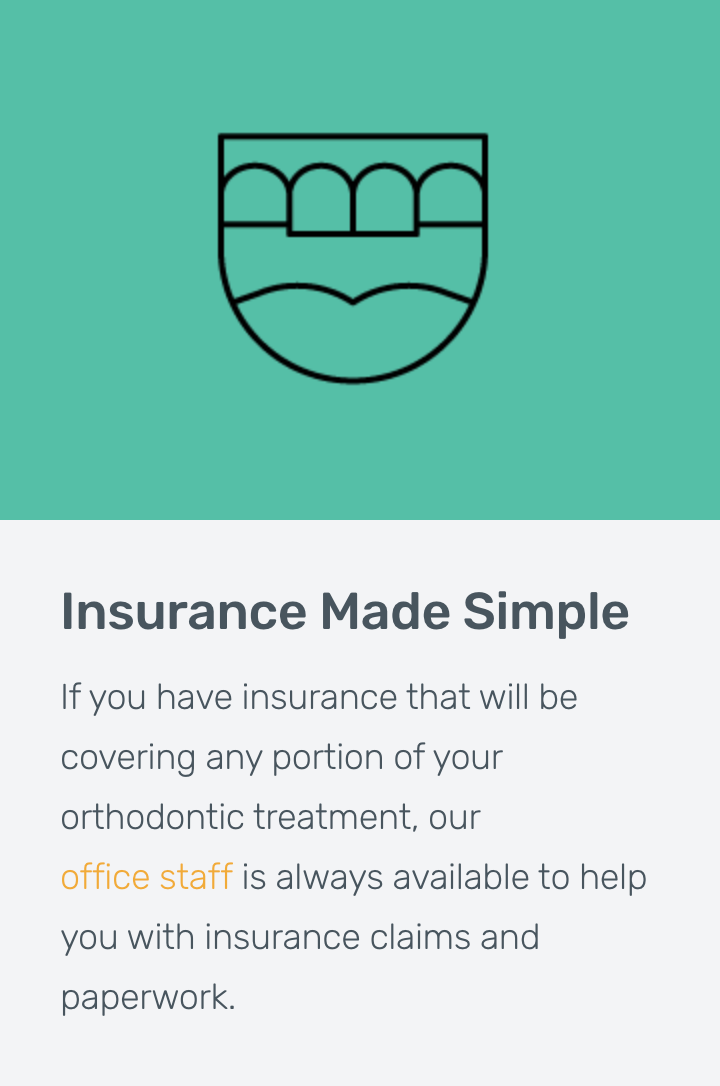
Task: Click the upper row of teeth in icon
Action: (353, 200)
